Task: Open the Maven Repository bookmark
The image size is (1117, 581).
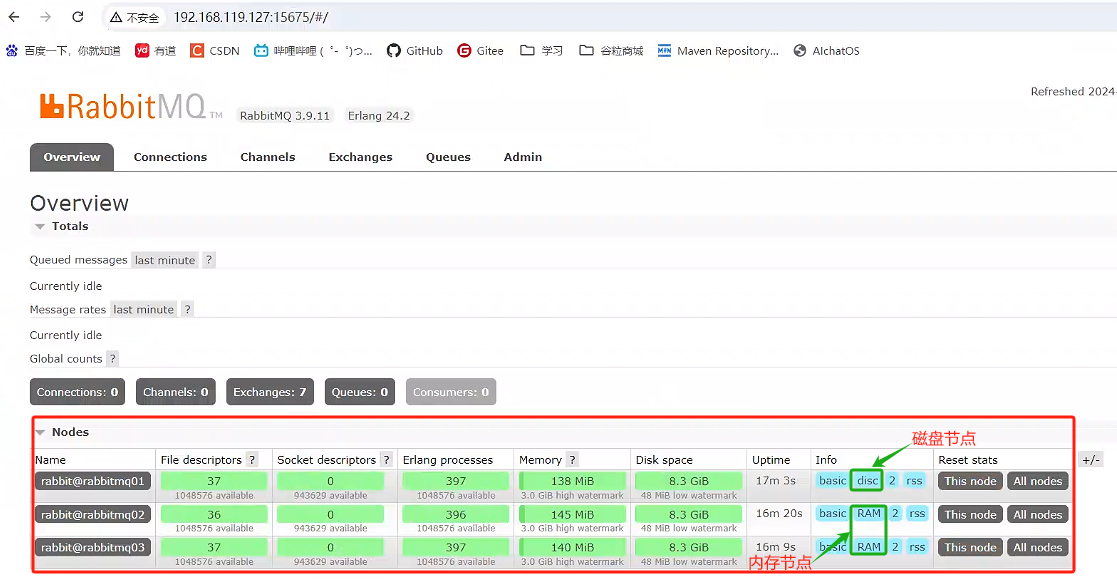Action: [x=718, y=51]
